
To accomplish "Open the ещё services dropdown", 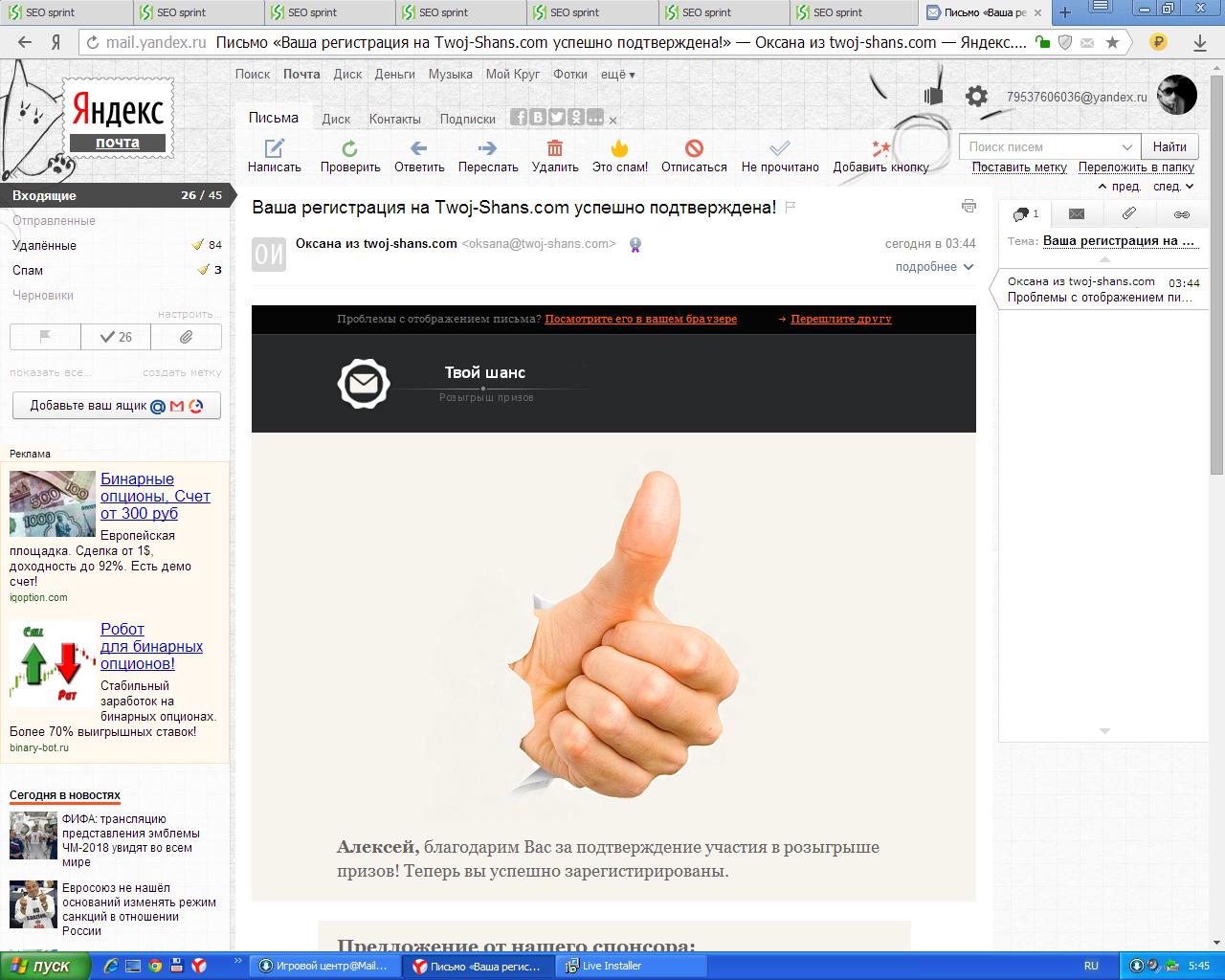I will (617, 74).
